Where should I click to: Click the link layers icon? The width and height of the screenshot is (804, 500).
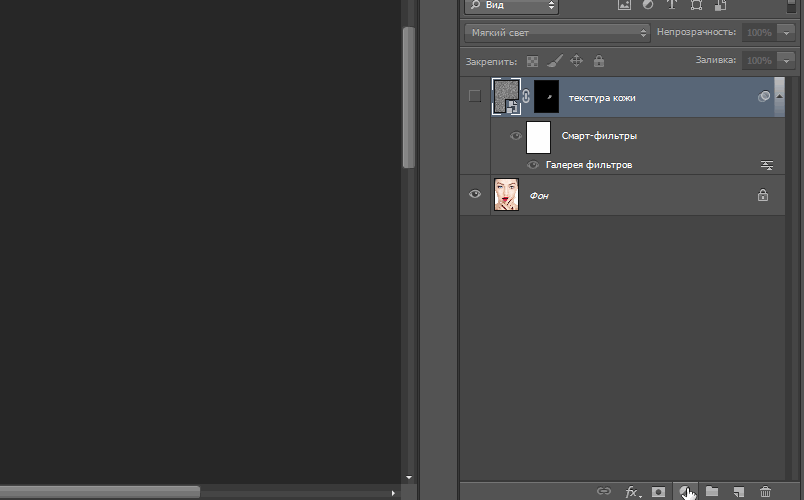click(x=603, y=491)
